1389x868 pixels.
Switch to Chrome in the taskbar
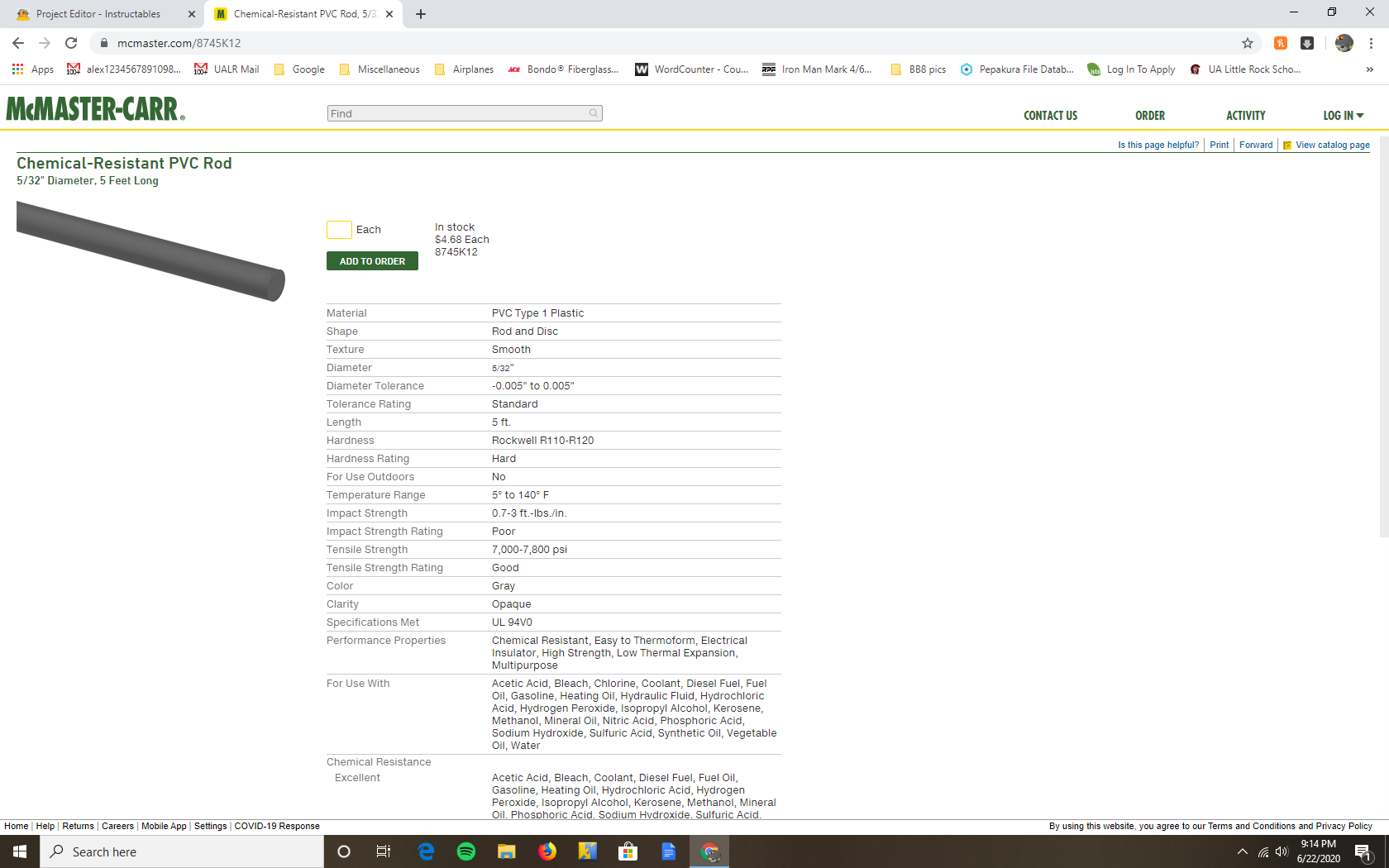pos(709,851)
